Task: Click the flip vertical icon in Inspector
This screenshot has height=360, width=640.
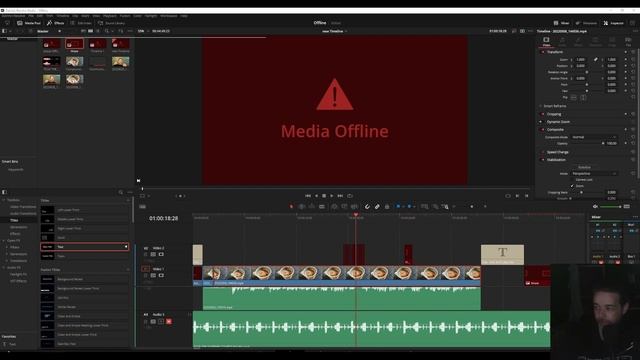Action: (583, 98)
